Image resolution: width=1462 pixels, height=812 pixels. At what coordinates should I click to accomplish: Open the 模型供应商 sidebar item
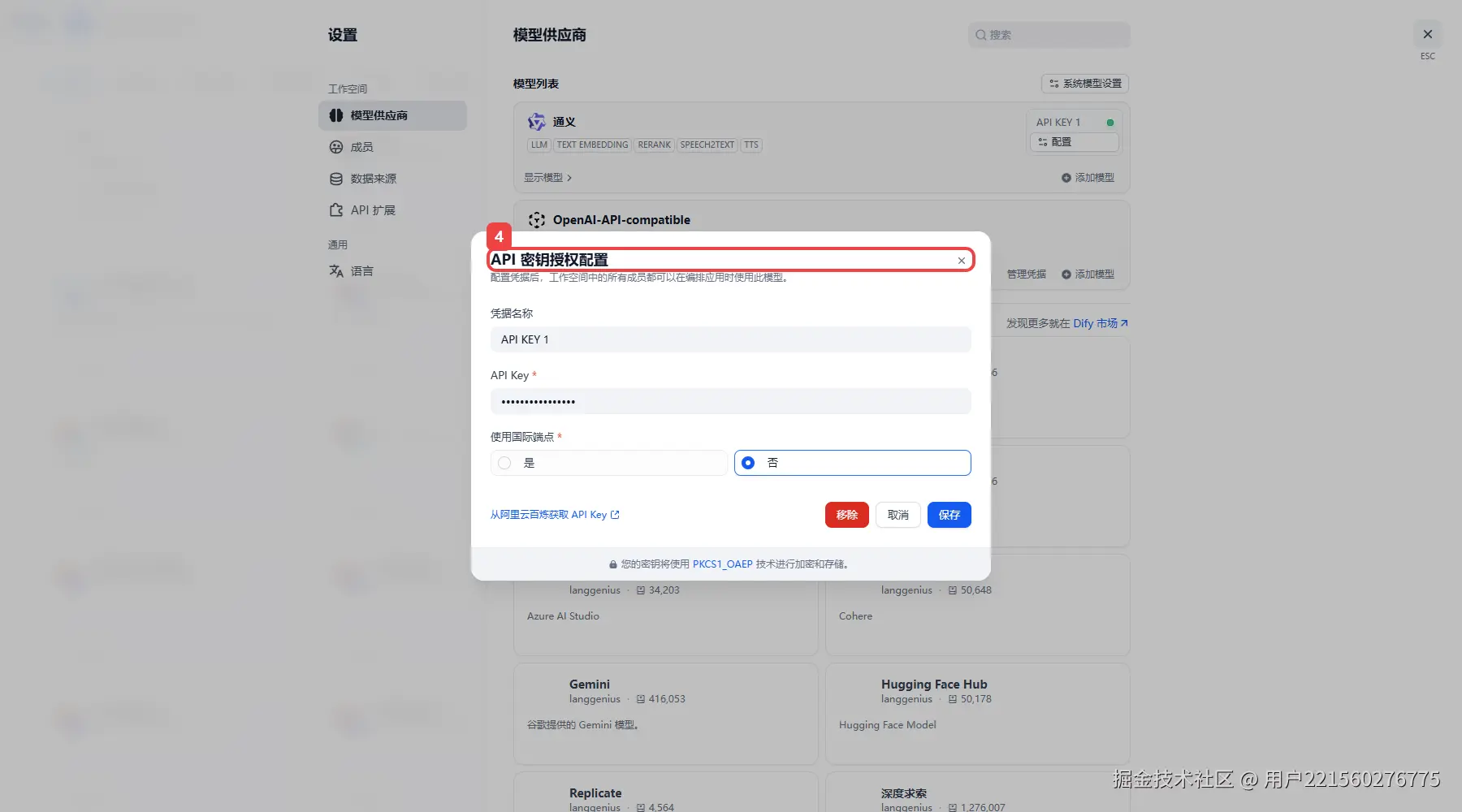click(x=392, y=115)
